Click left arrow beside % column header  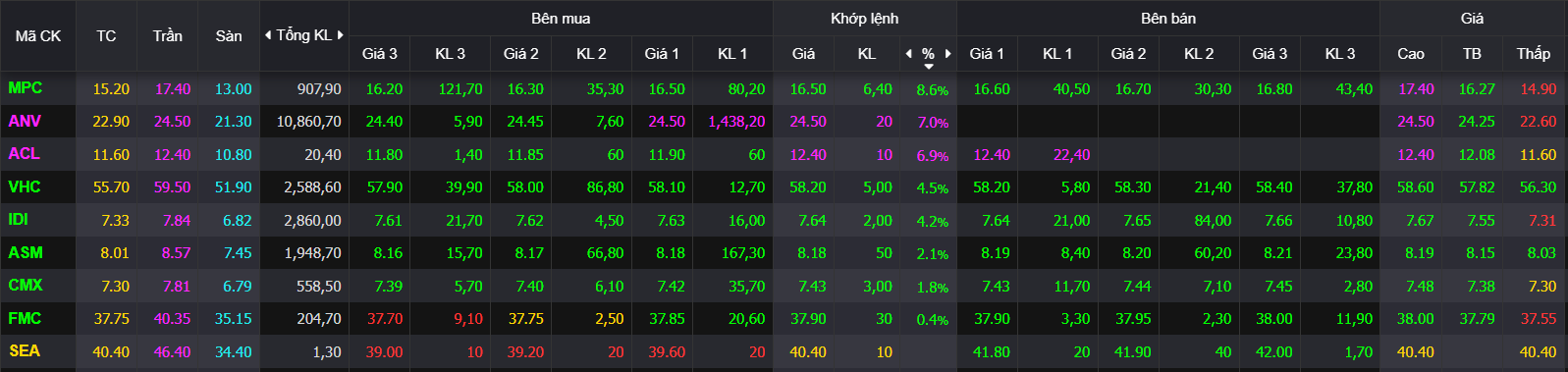[x=908, y=54]
